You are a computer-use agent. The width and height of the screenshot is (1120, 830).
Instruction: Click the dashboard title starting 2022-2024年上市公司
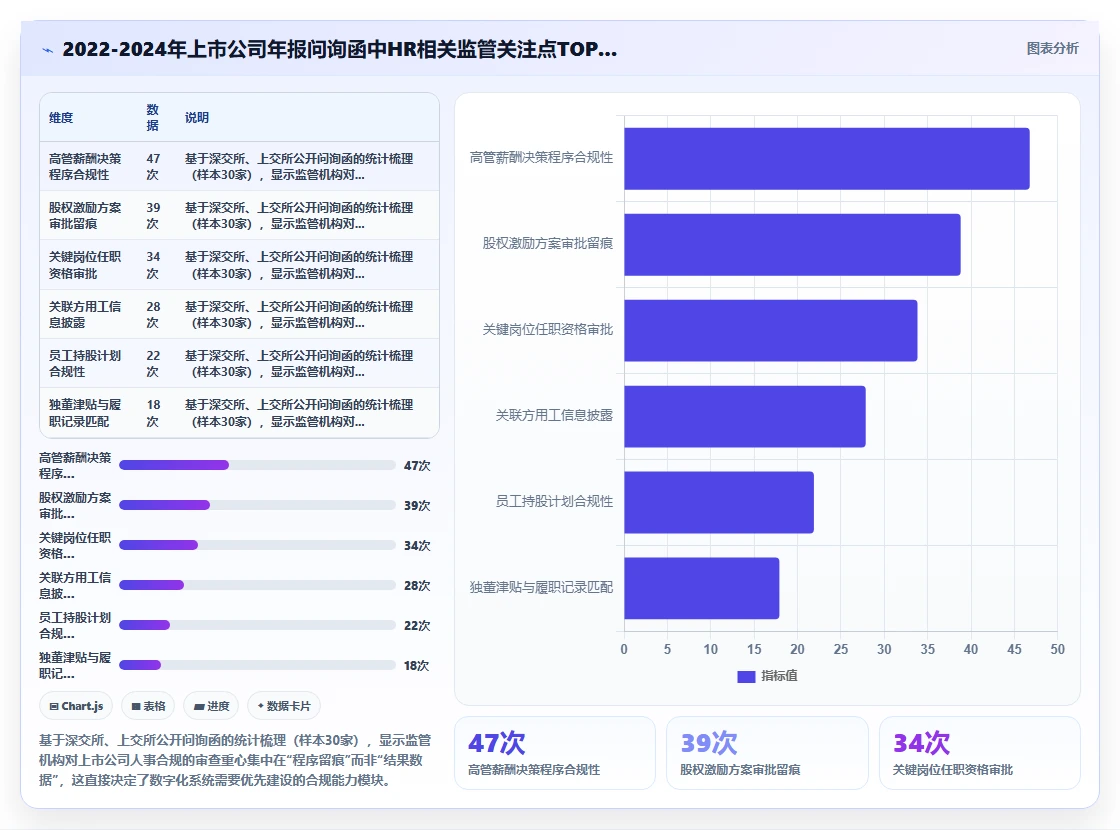click(x=339, y=49)
